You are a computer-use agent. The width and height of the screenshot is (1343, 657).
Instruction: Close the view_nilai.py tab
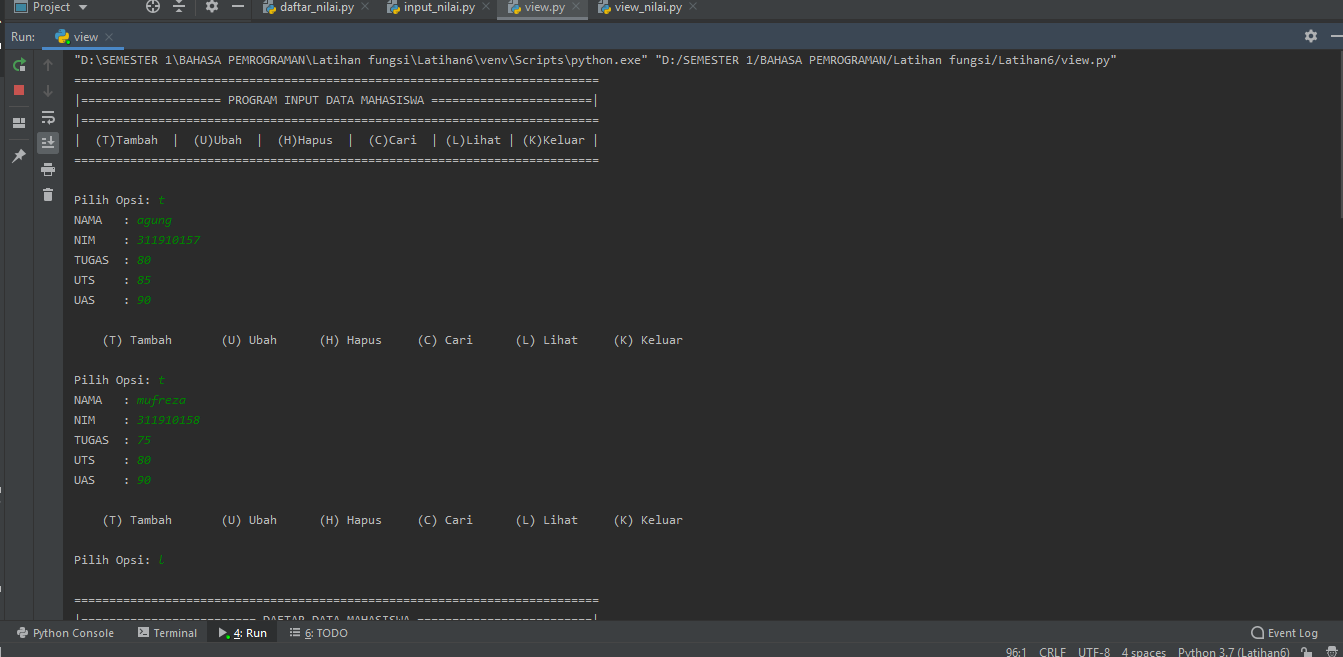coord(693,7)
